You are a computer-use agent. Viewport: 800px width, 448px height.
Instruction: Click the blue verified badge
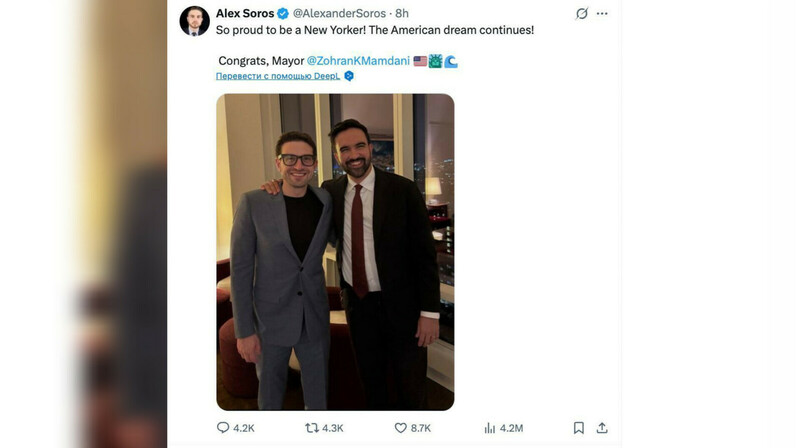[283, 14]
